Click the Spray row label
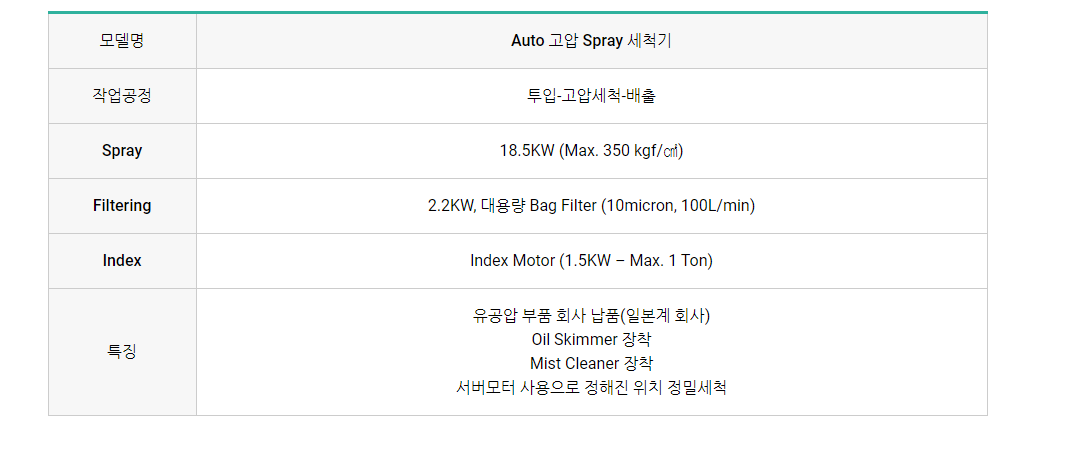Viewport: 1079px width, 472px height. [122, 151]
